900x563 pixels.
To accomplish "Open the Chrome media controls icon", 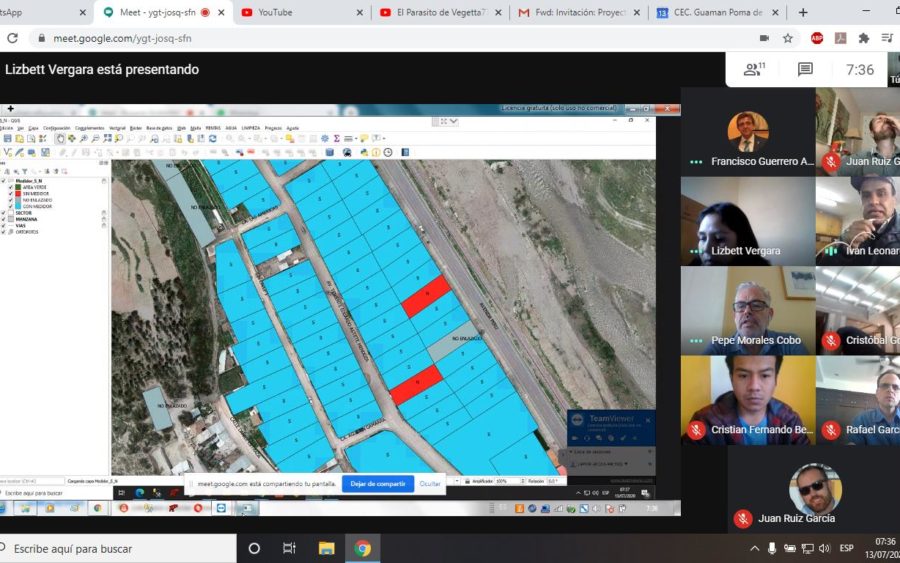I will point(887,38).
